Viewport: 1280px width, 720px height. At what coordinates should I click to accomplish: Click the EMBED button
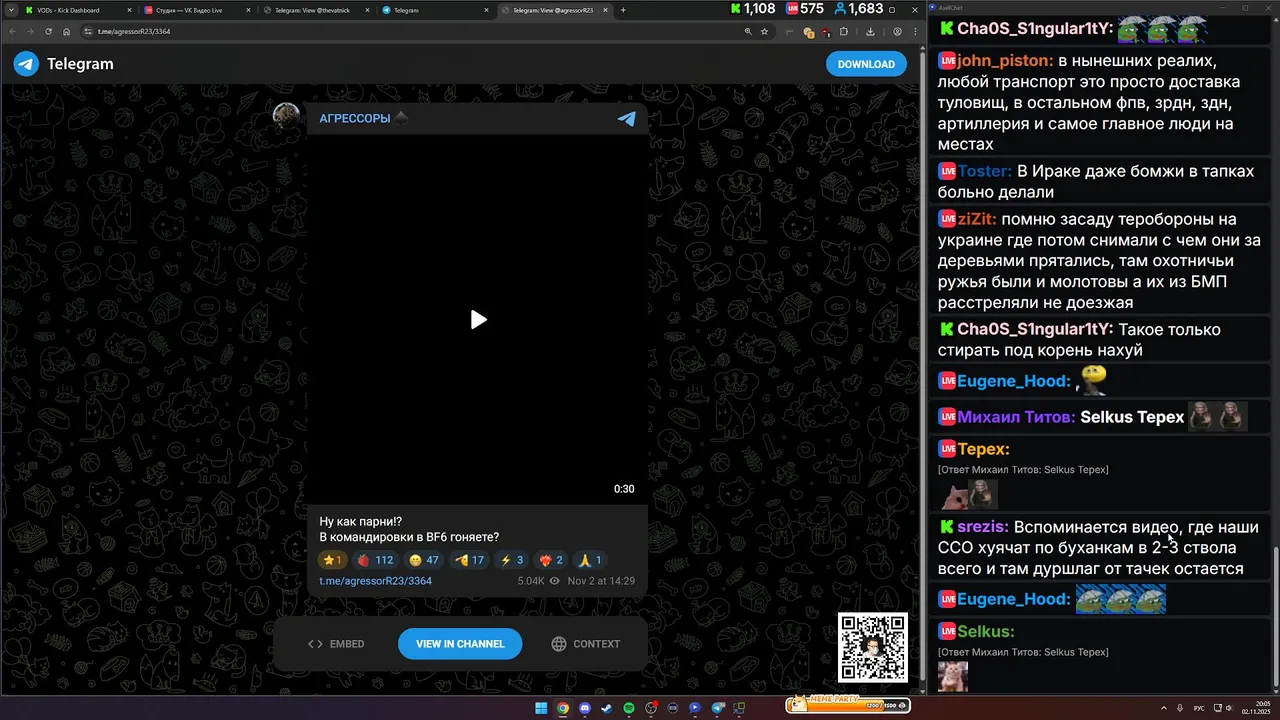(336, 644)
